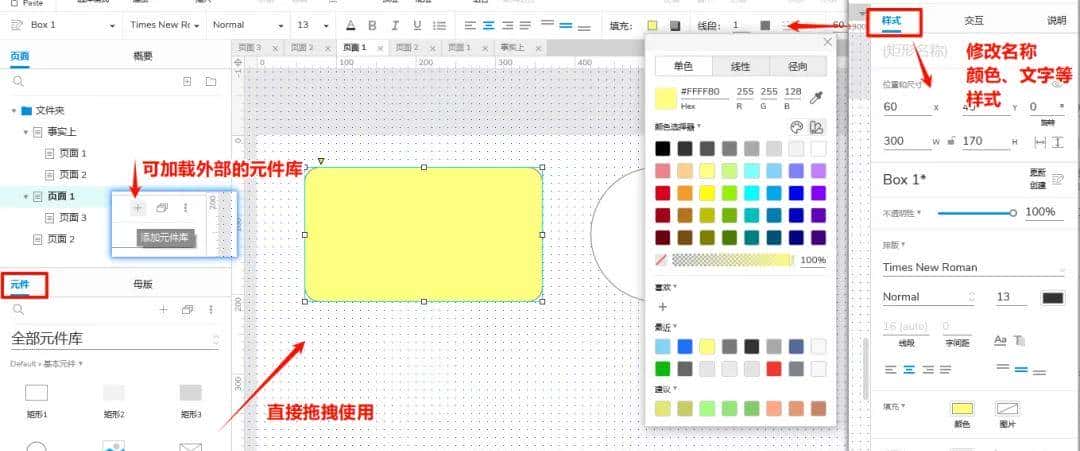
Task: Open the style manager icon beside Box 1
Action: tap(16, 25)
